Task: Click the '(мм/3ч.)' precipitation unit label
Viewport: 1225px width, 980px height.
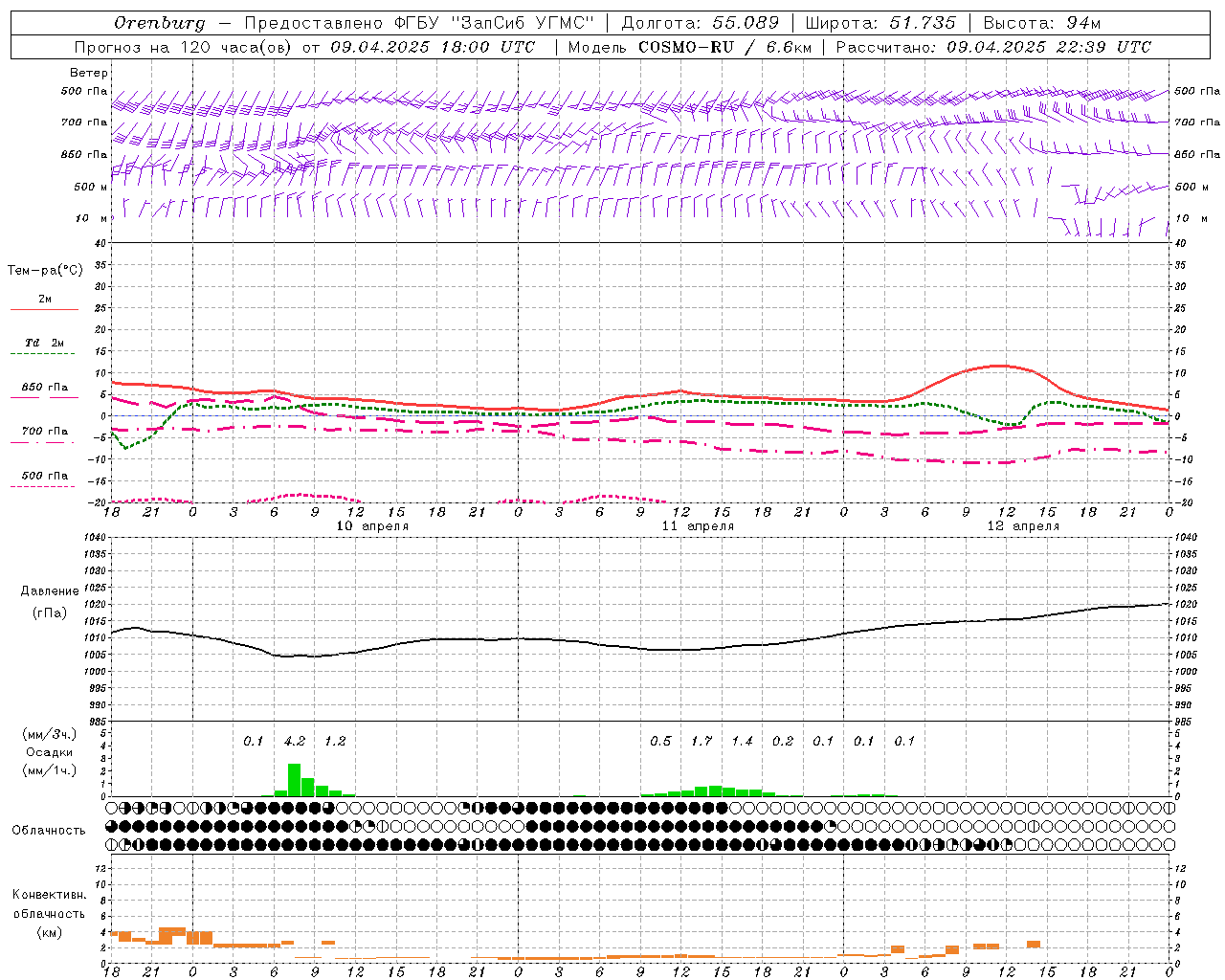Action: 50,734
